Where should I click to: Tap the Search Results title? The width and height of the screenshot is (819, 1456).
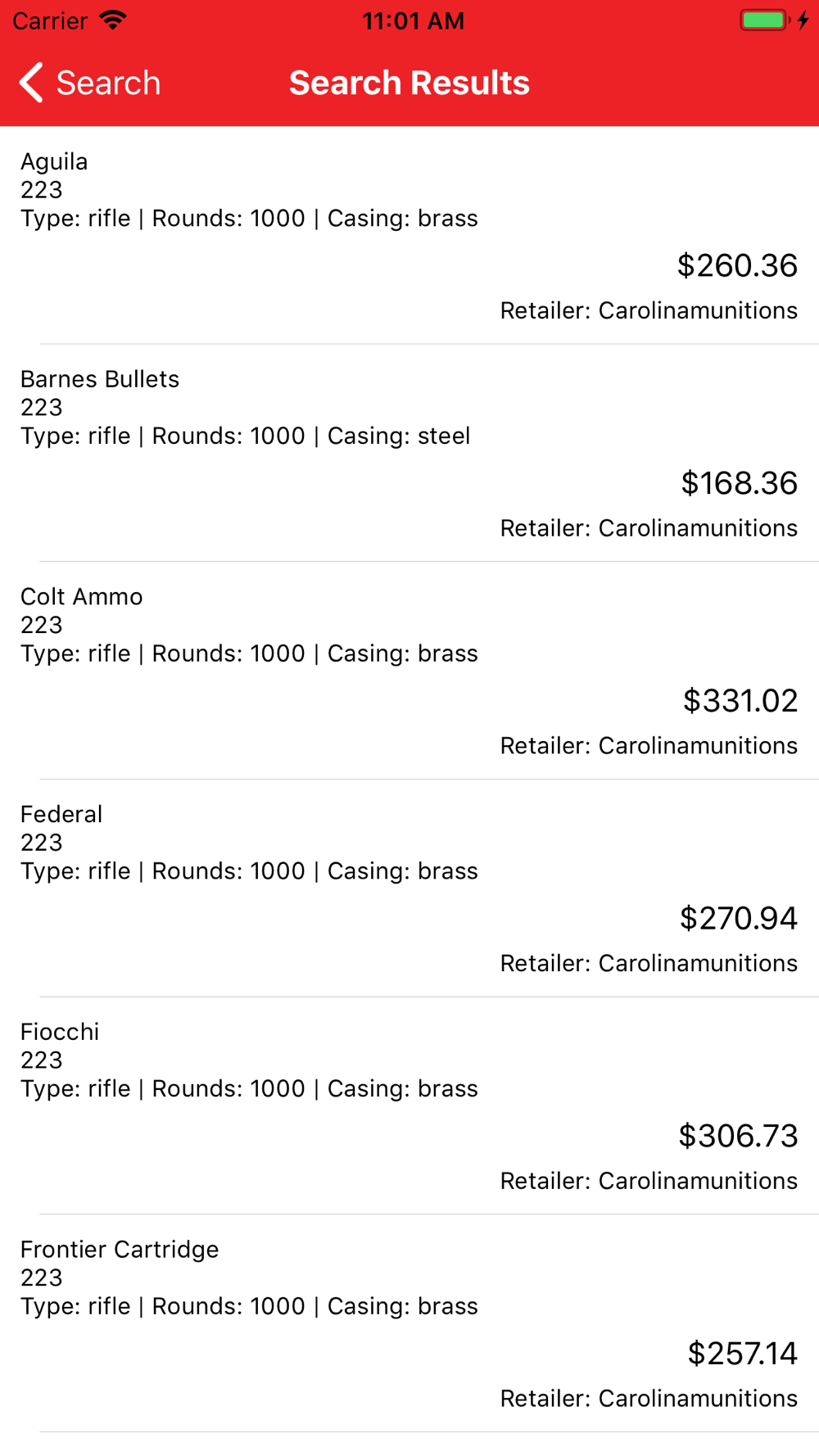[x=409, y=83]
